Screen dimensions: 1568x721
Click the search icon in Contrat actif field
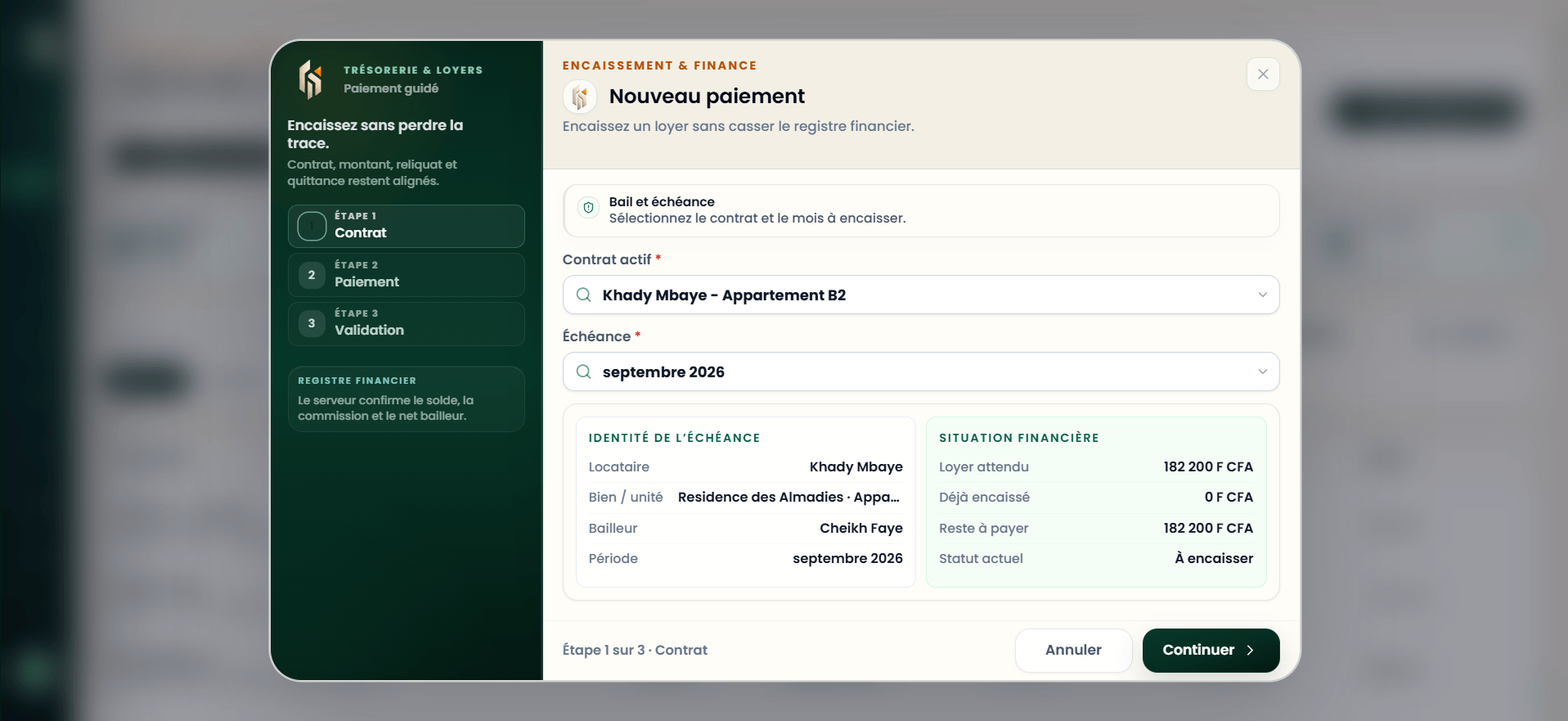pyautogui.click(x=584, y=295)
